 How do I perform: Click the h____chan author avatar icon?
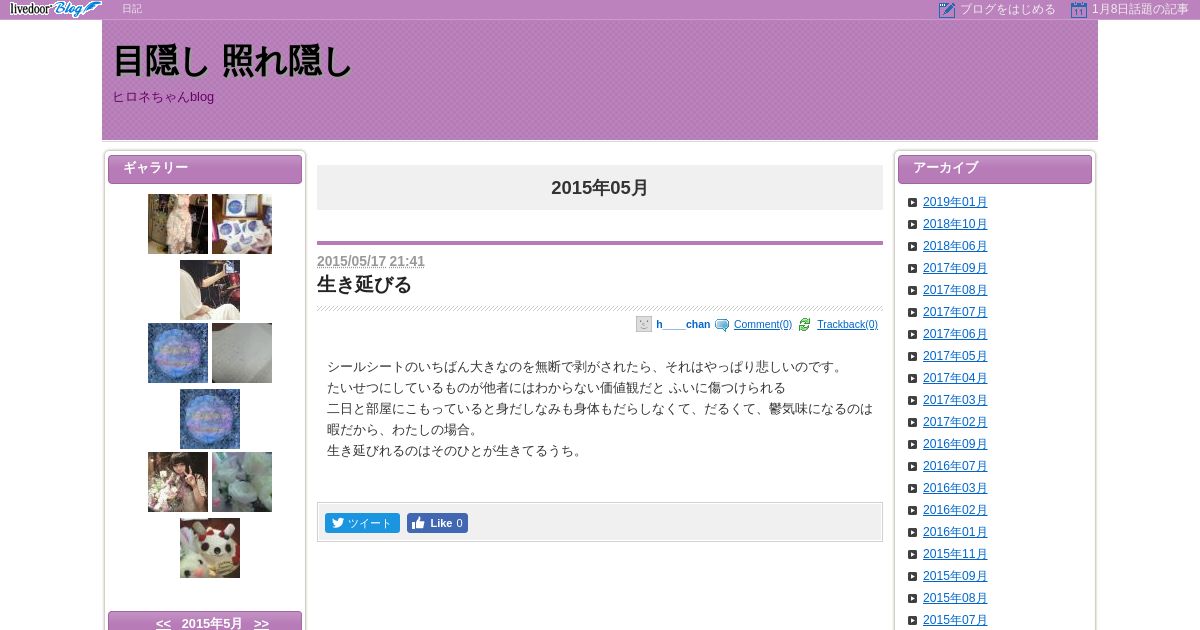(644, 324)
